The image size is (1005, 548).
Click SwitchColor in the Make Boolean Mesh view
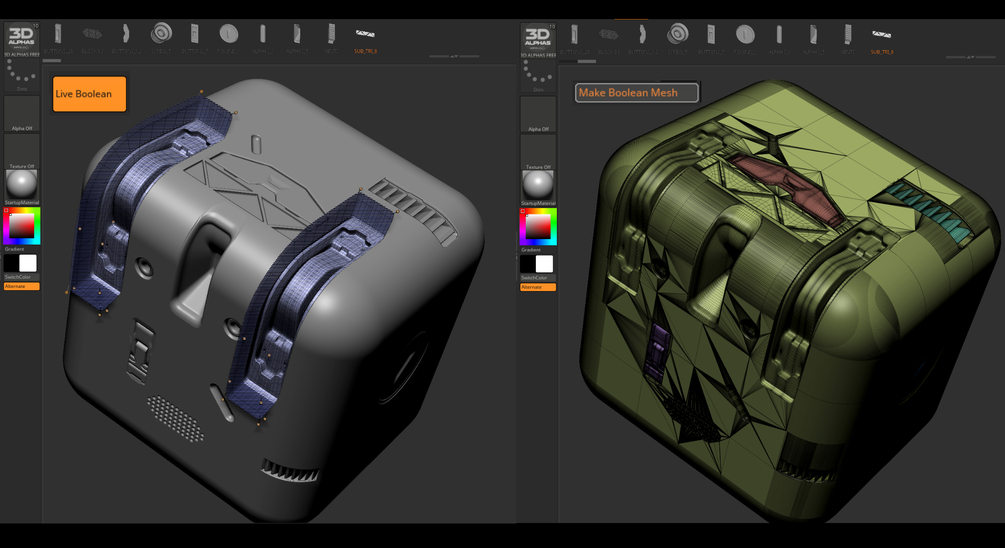[538, 278]
